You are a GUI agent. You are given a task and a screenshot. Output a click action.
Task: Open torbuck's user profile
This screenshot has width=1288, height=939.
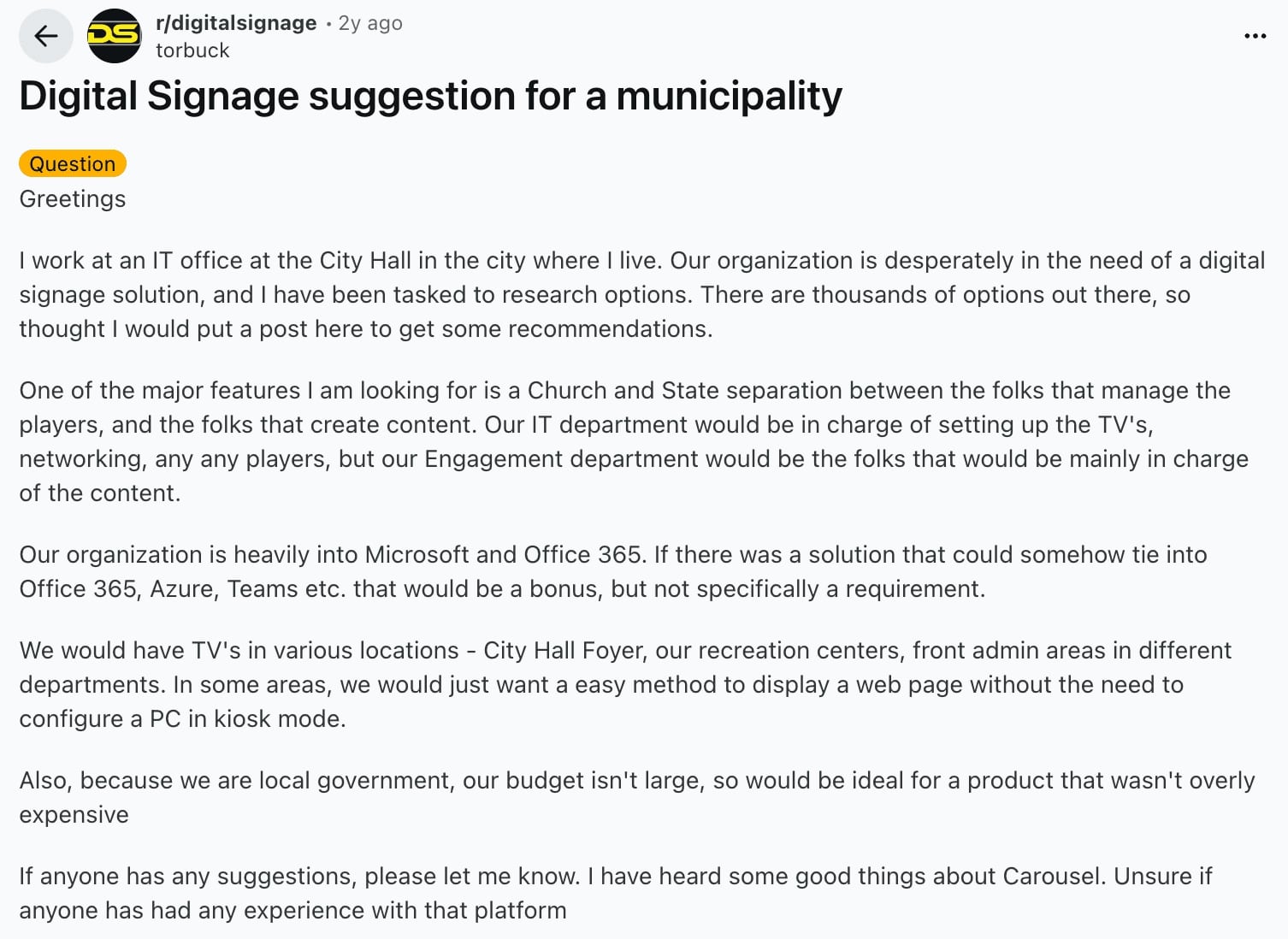pos(192,50)
